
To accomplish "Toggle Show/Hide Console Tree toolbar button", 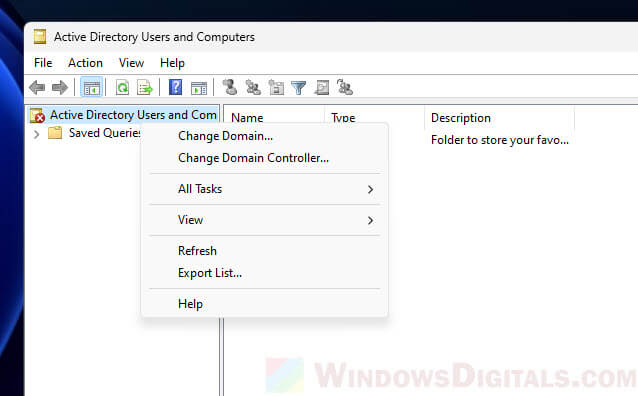I will coord(92,87).
